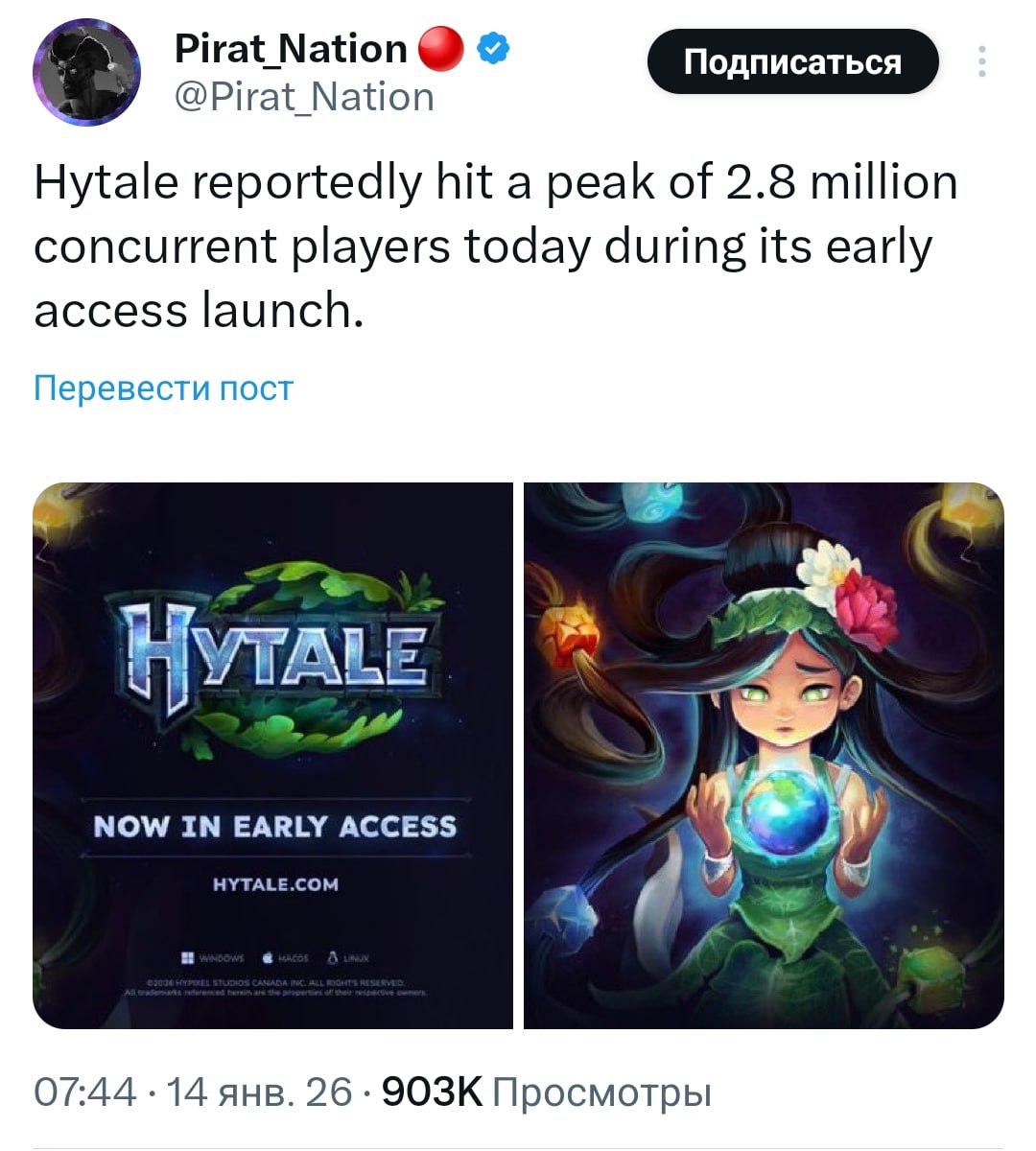1036x1151 pixels.
Task: Open the 903K views count
Action: pyautogui.click(x=547, y=1092)
